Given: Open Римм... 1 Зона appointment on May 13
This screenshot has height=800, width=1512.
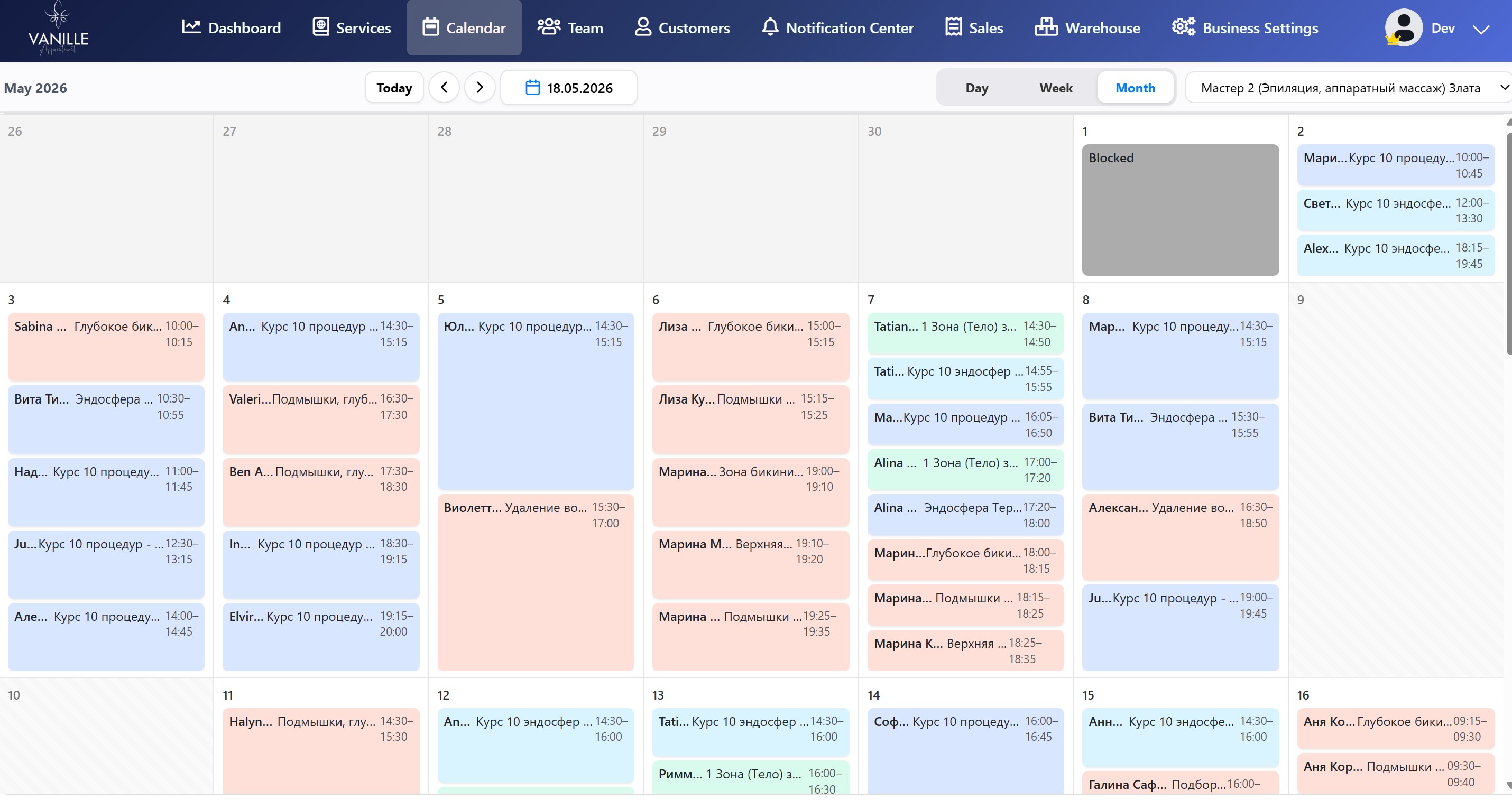Looking at the screenshot, I should 751,778.
